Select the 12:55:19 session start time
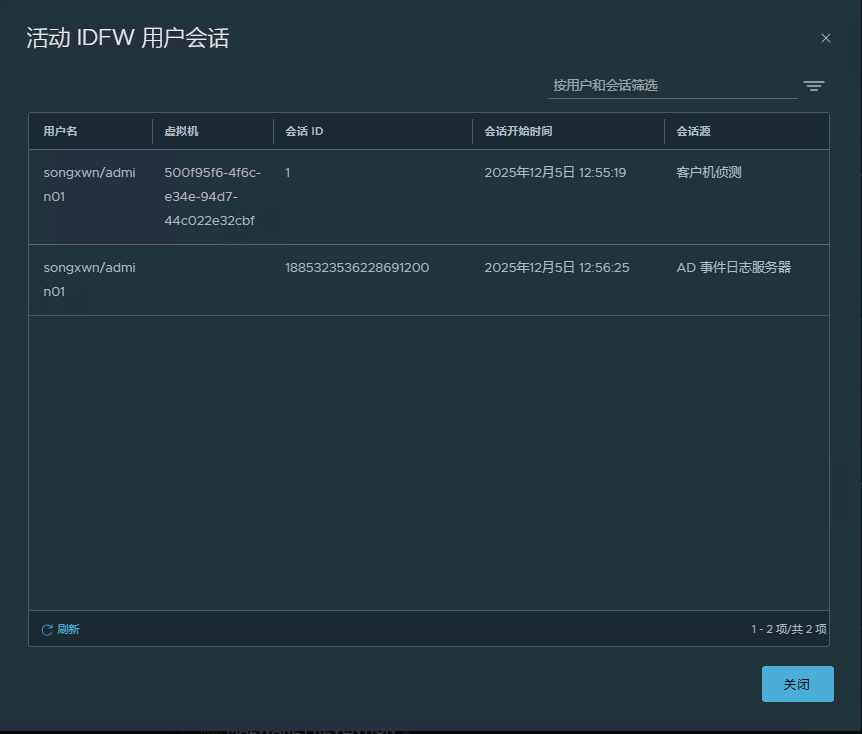862x734 pixels. tap(555, 172)
